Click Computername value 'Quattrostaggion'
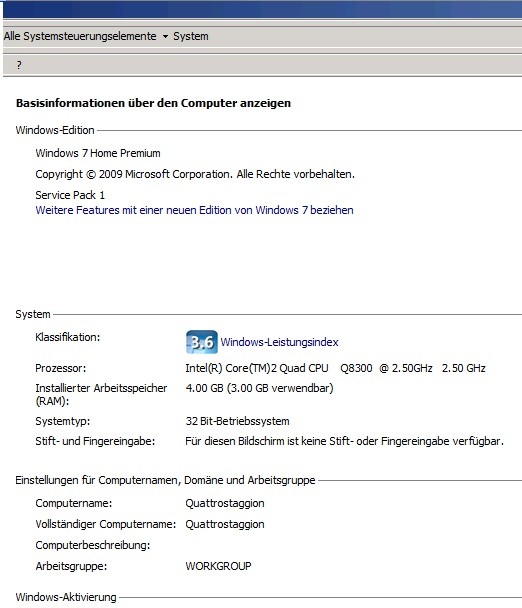This screenshot has width=522, height=608. [x=225, y=503]
